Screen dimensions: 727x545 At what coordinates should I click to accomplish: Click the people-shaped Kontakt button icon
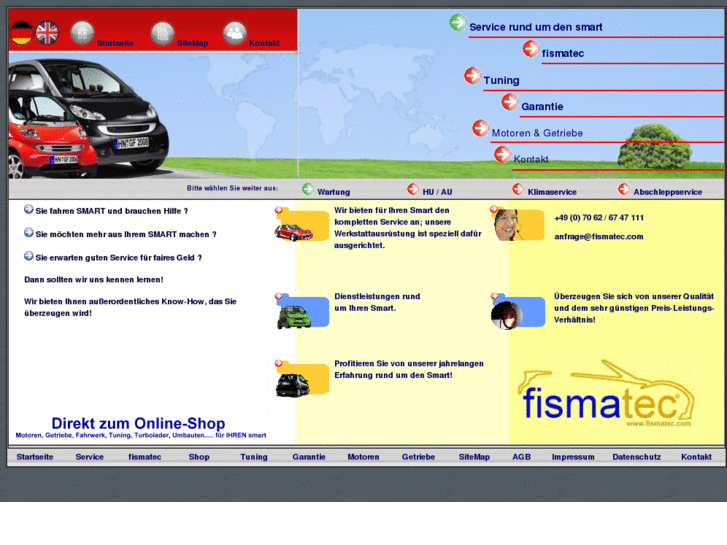[235, 33]
